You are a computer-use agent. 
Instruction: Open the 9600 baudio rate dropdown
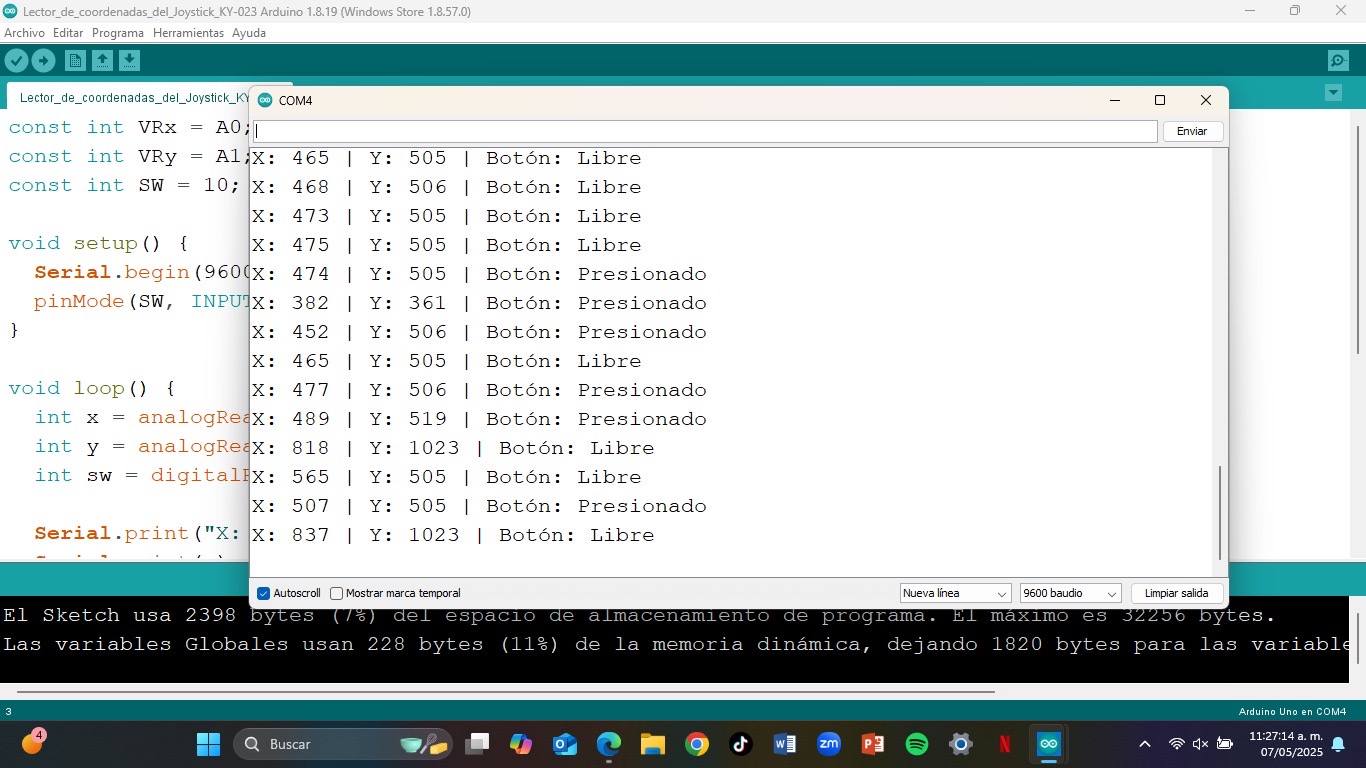(x=1069, y=593)
